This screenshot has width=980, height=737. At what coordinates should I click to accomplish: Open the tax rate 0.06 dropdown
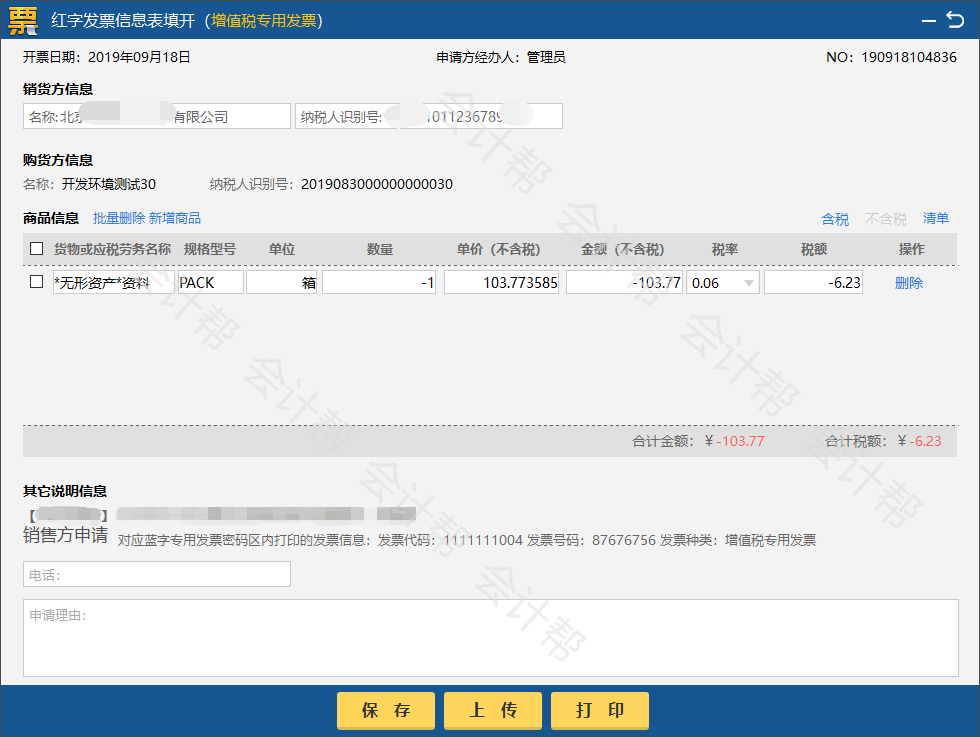click(722, 283)
